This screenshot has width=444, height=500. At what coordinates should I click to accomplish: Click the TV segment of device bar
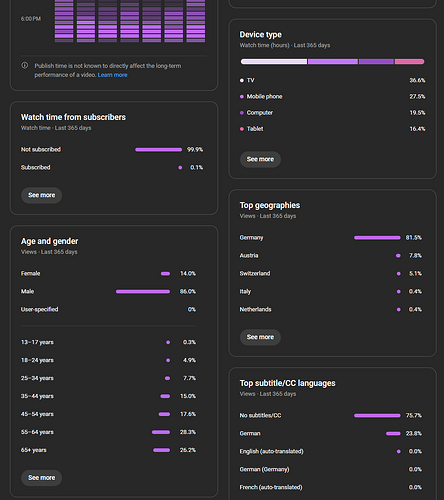coord(274,62)
